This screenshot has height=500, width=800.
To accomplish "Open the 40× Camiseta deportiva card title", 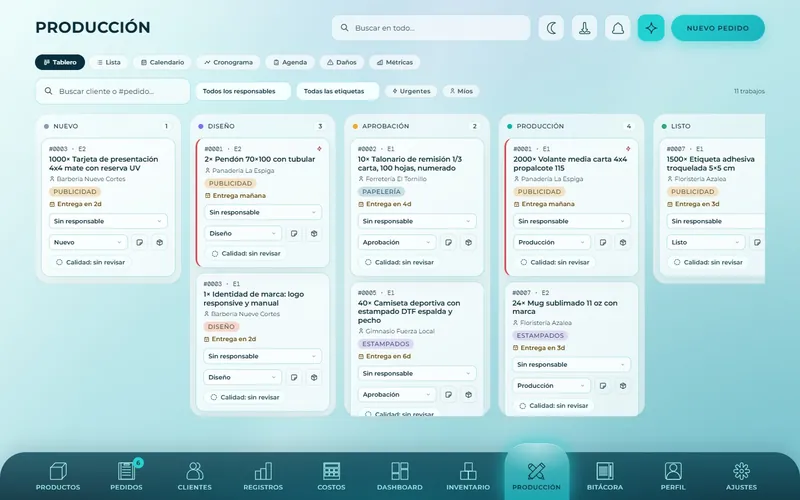I will click(409, 311).
